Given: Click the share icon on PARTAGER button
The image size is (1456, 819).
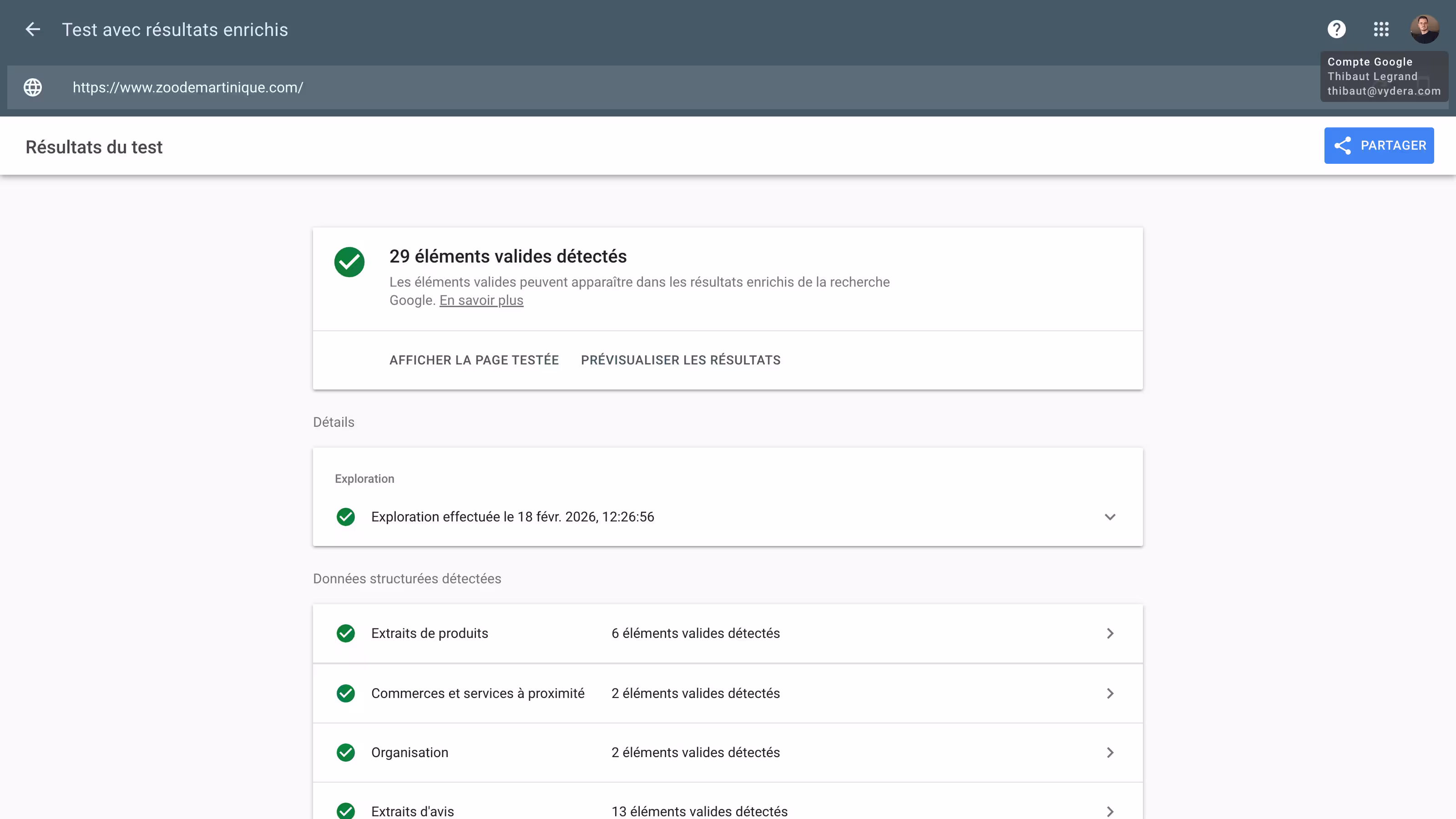Looking at the screenshot, I should [1344, 145].
